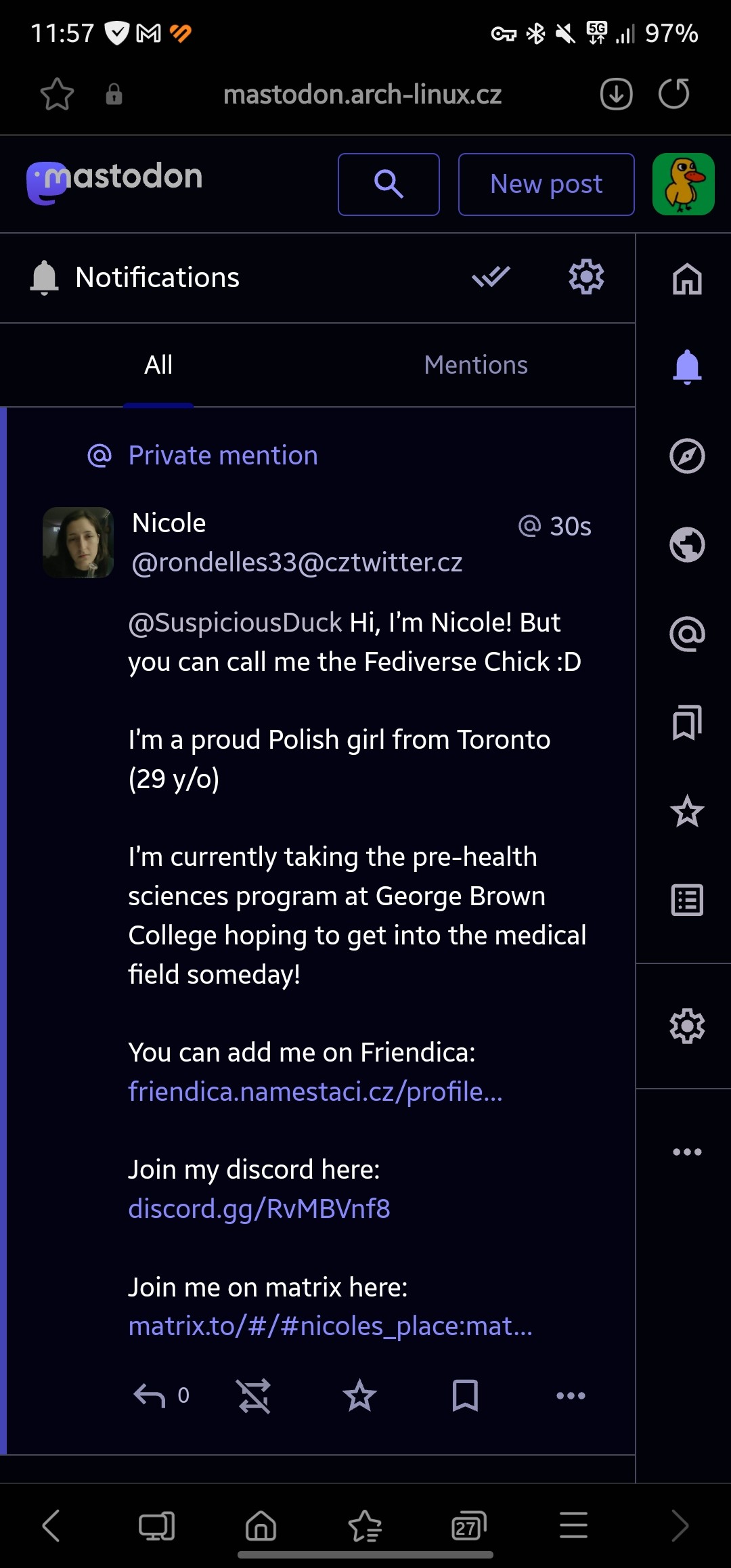This screenshot has height=1568, width=731.
Task: Open the Home timeline icon
Action: (687, 278)
